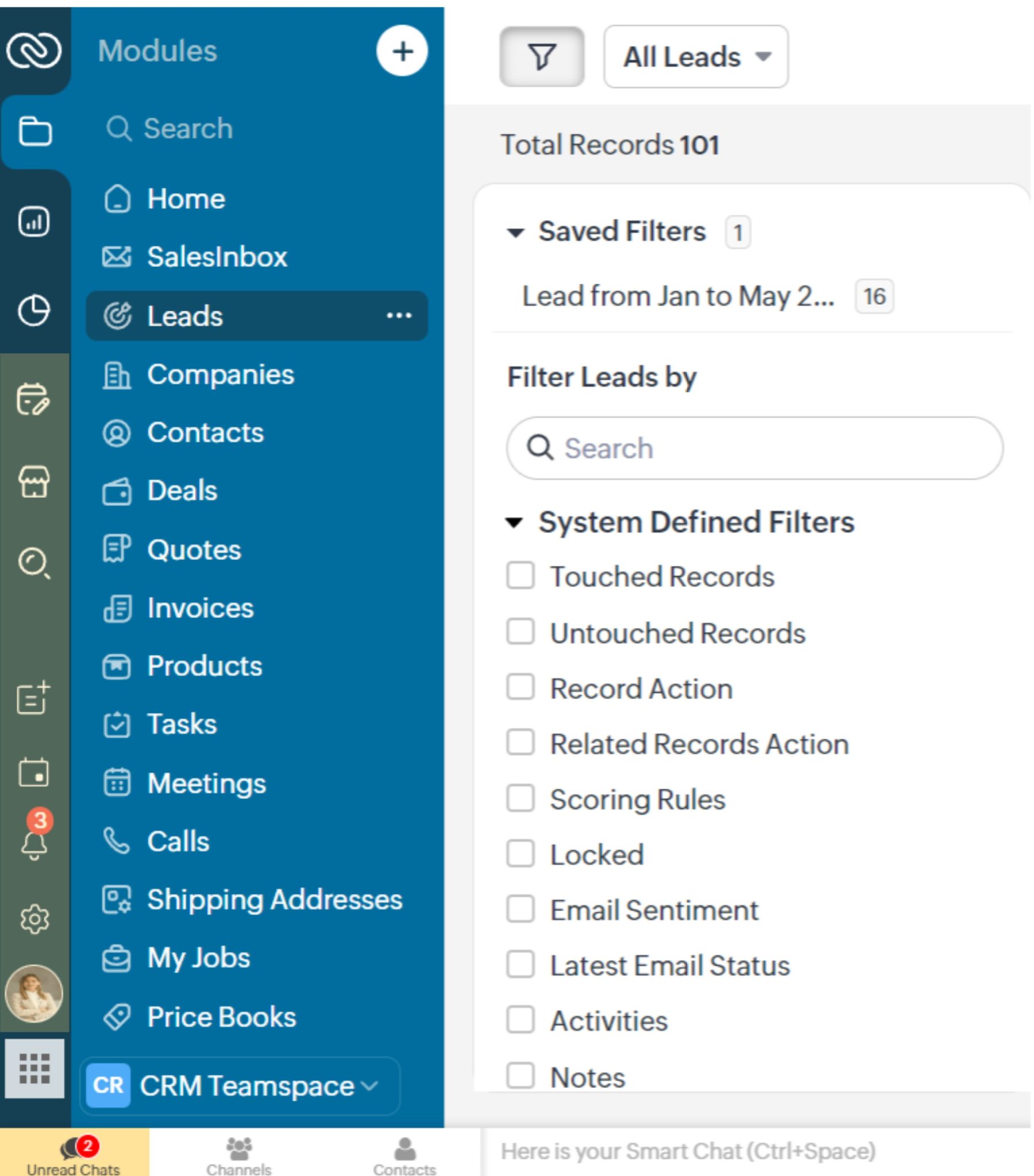Enable the Touched Records filter

coord(520,575)
